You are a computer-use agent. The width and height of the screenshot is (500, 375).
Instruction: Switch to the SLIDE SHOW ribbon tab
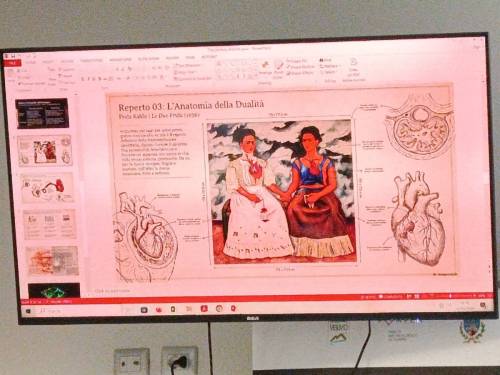[x=148, y=59]
